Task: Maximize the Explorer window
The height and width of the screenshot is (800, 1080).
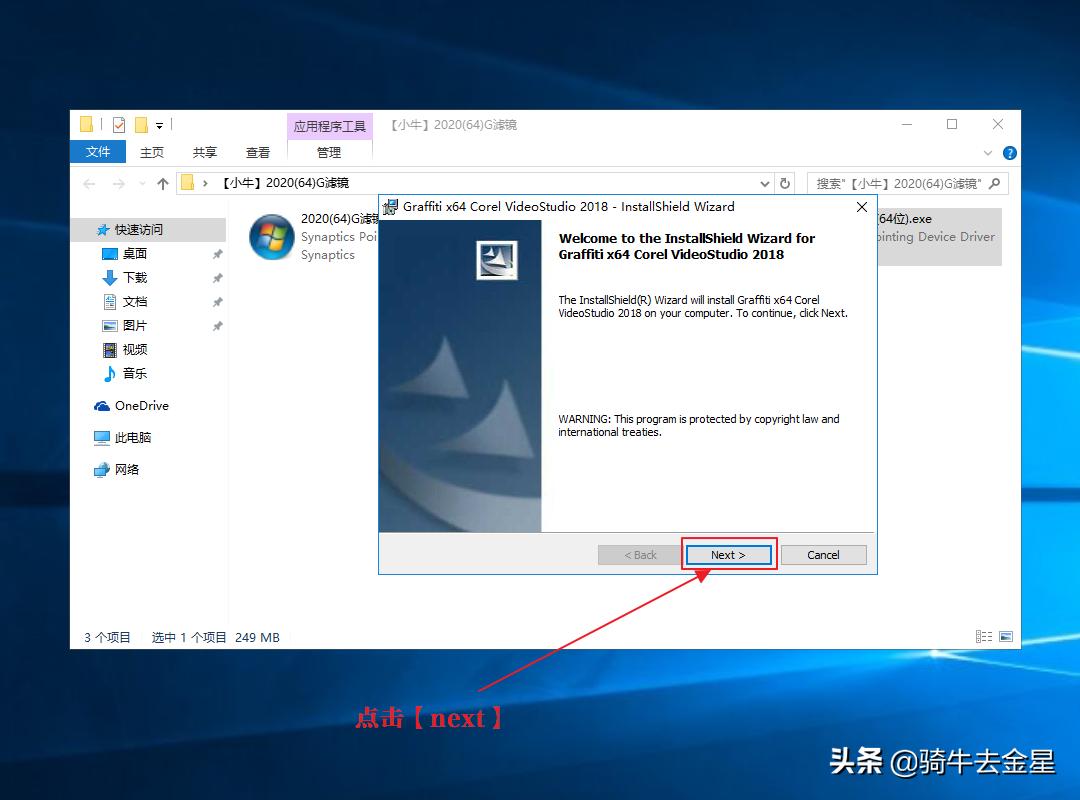Action: [952, 124]
